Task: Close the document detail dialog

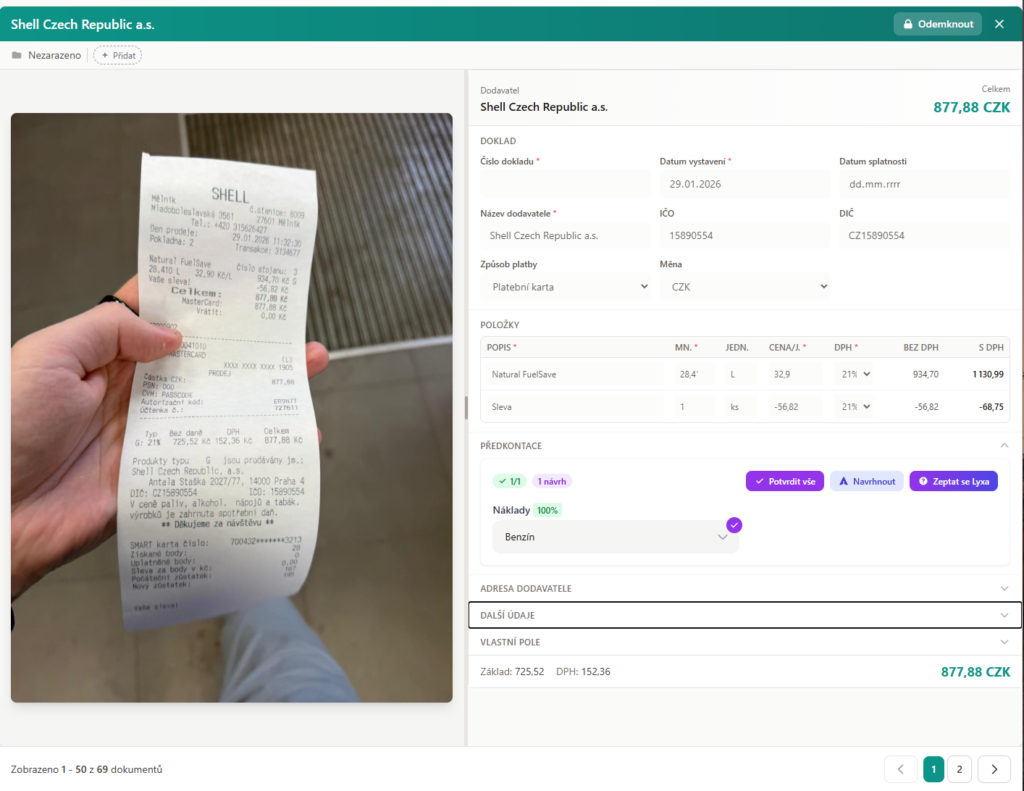Action: coord(999,24)
